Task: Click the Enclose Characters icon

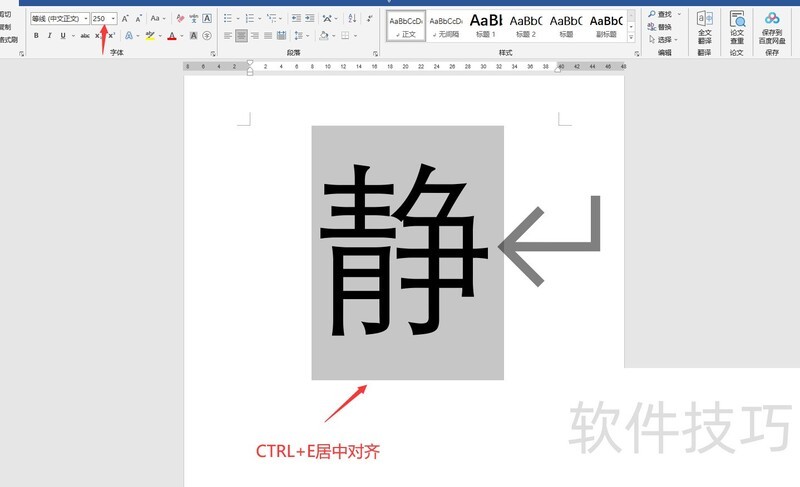Action: tap(207, 36)
